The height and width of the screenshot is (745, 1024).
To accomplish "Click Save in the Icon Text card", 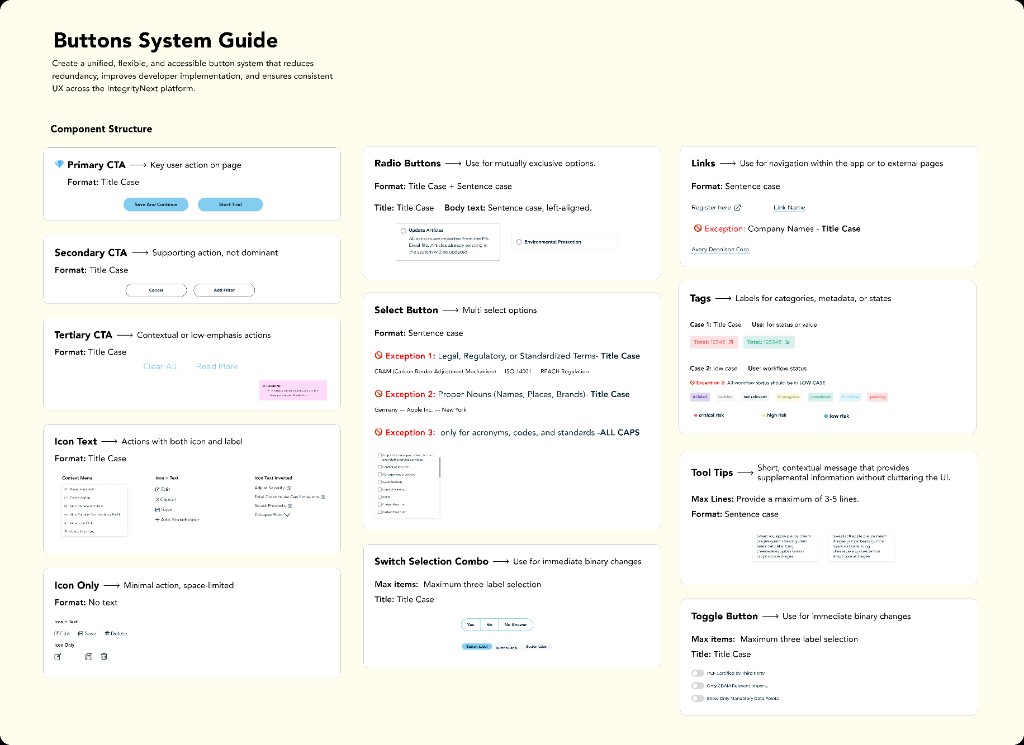I will (163, 509).
